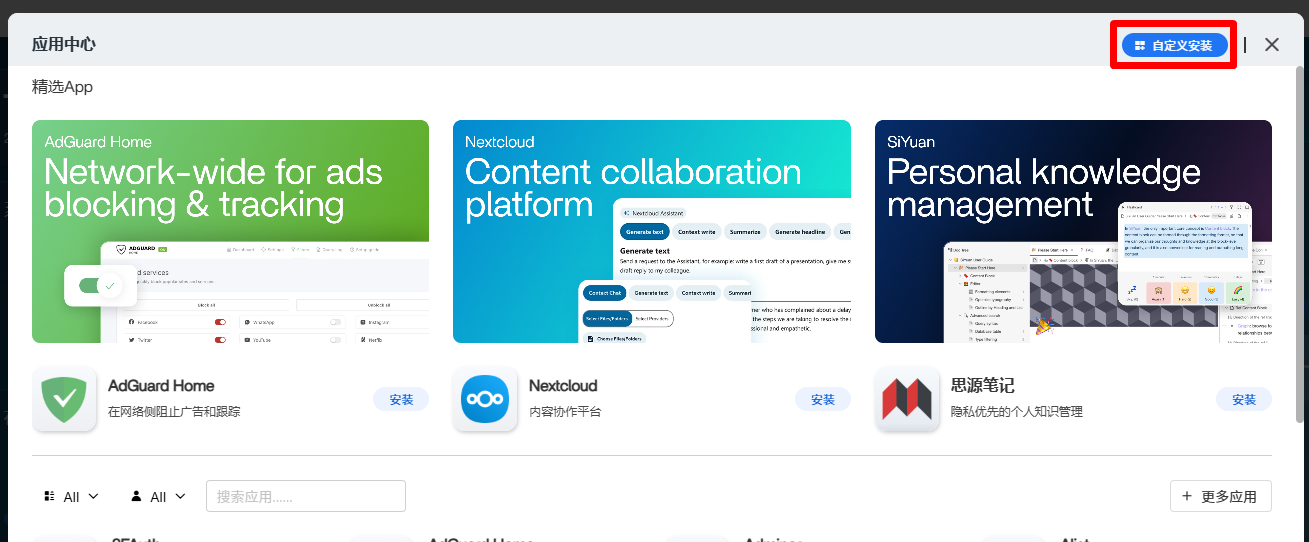Open the AdGuard Home featured banner
The height and width of the screenshot is (542, 1309).
click(230, 232)
